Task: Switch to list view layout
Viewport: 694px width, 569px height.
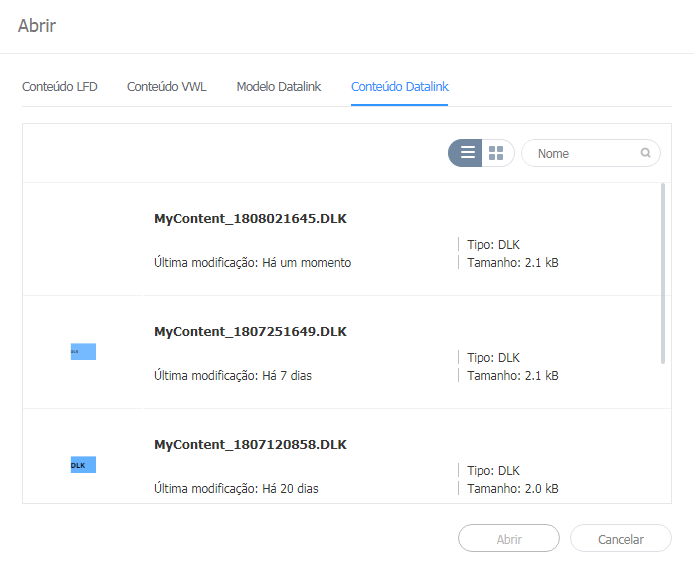Action: [467, 153]
